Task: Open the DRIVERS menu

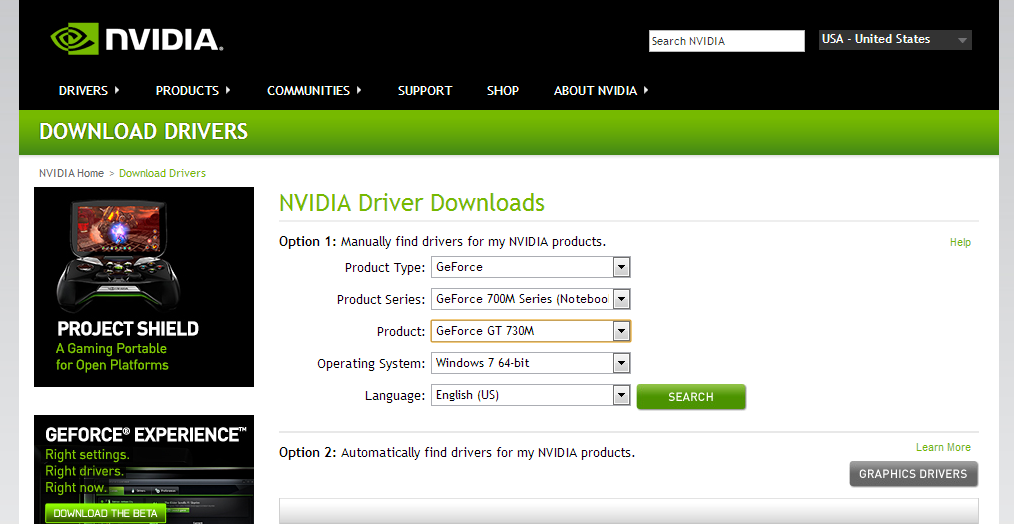Action: [x=89, y=91]
